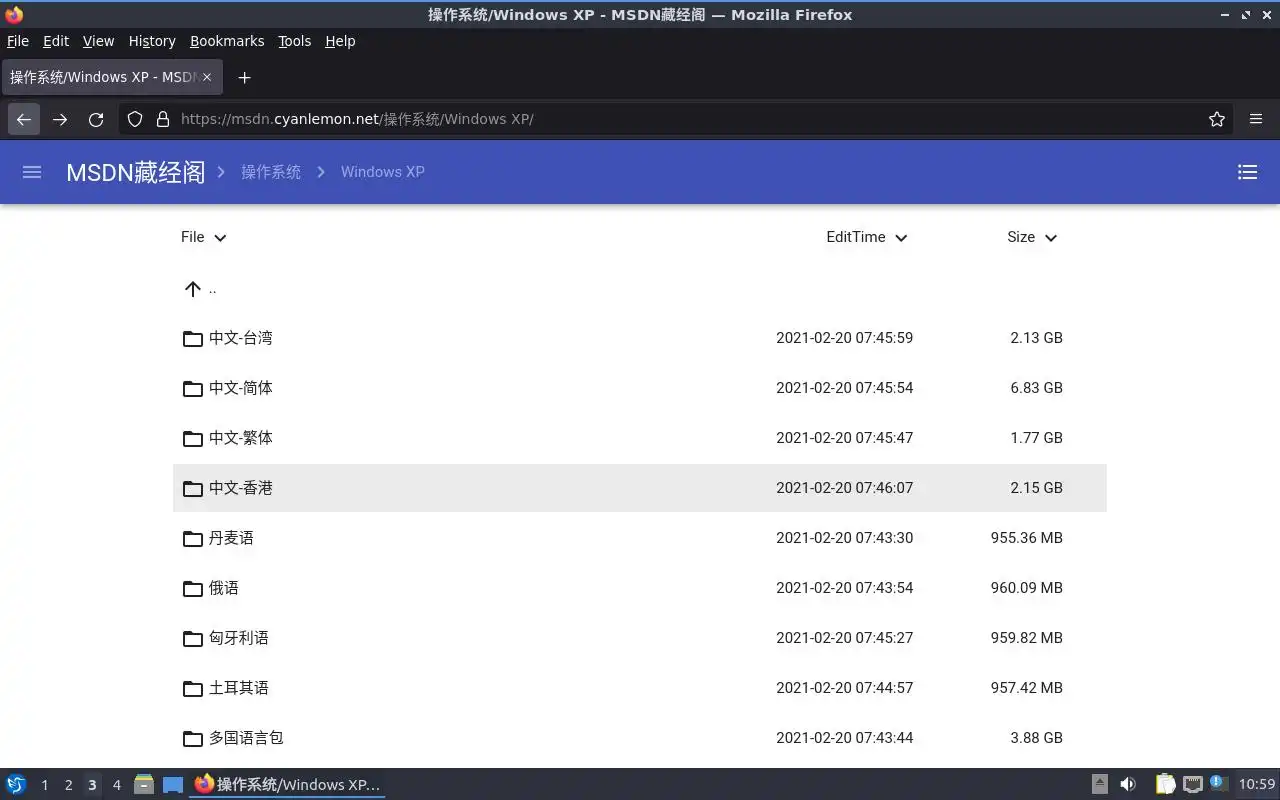Close the 操作系统/Windows XP tab

(x=207, y=77)
